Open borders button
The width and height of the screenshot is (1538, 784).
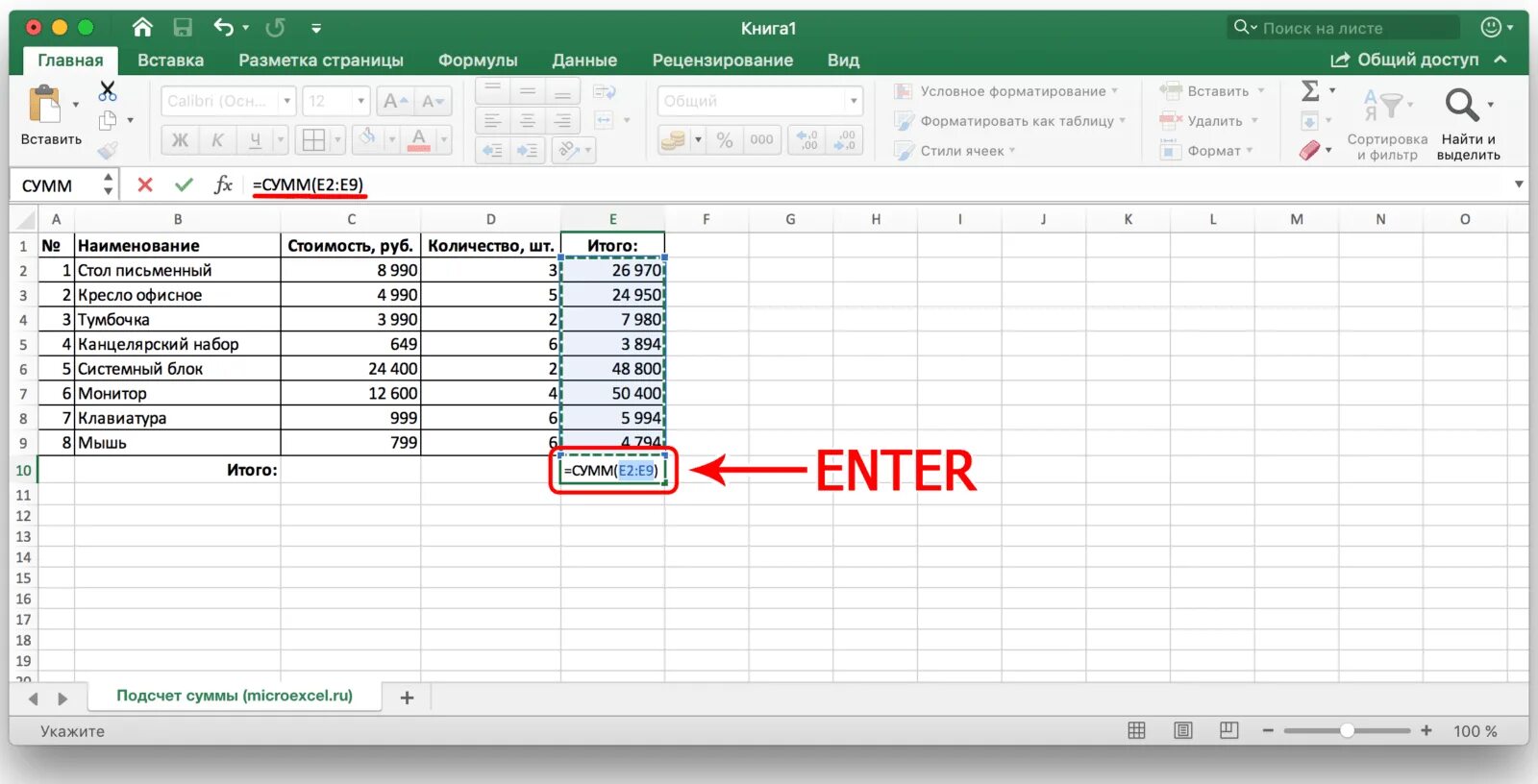pyautogui.click(x=313, y=140)
